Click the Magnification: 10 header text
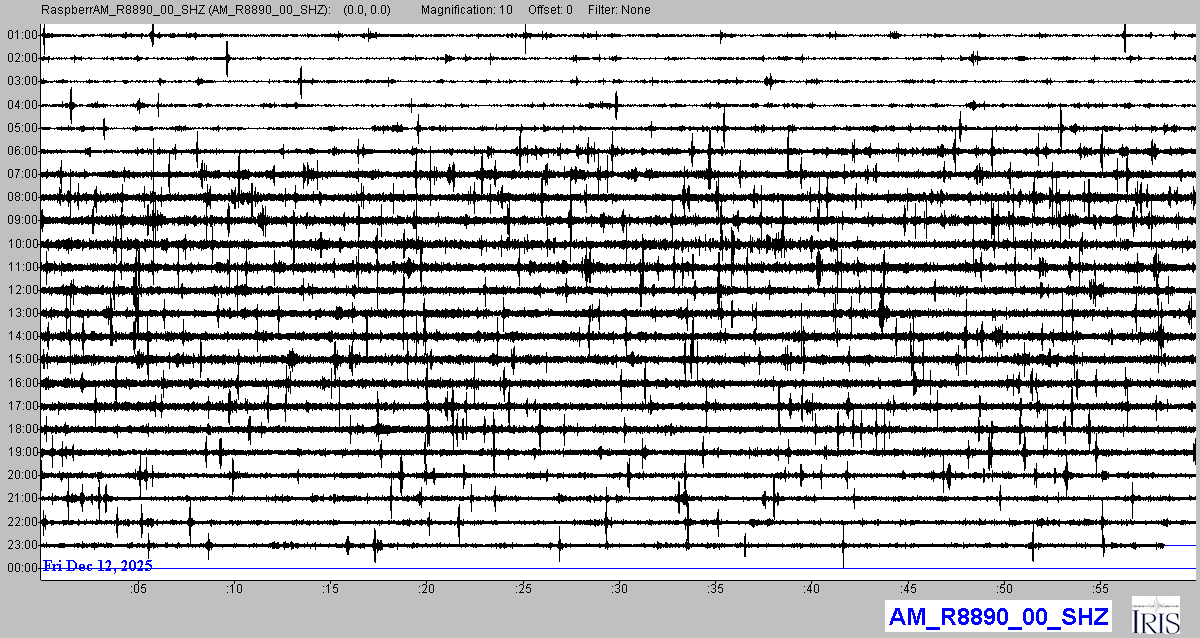Viewport: 1200px width, 638px height. (466, 10)
